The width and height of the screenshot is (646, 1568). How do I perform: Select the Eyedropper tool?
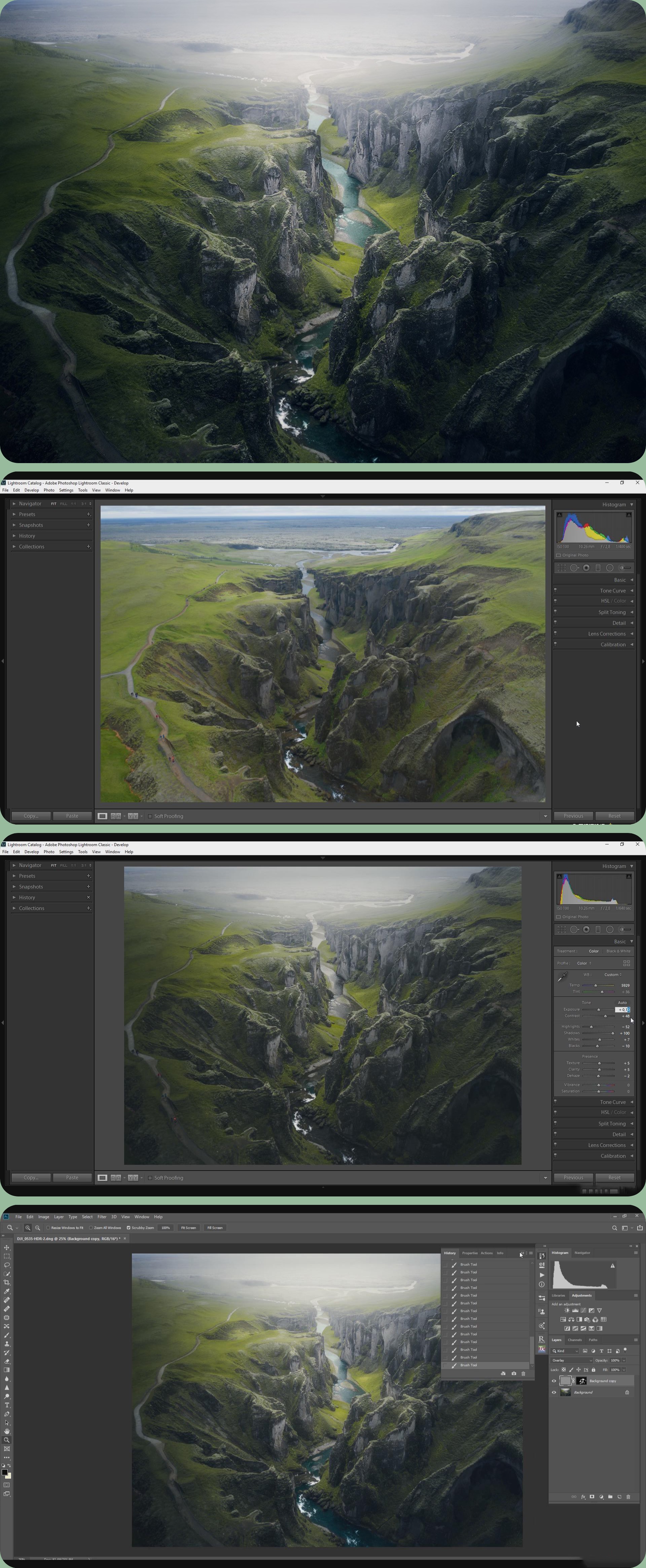tap(7, 1291)
